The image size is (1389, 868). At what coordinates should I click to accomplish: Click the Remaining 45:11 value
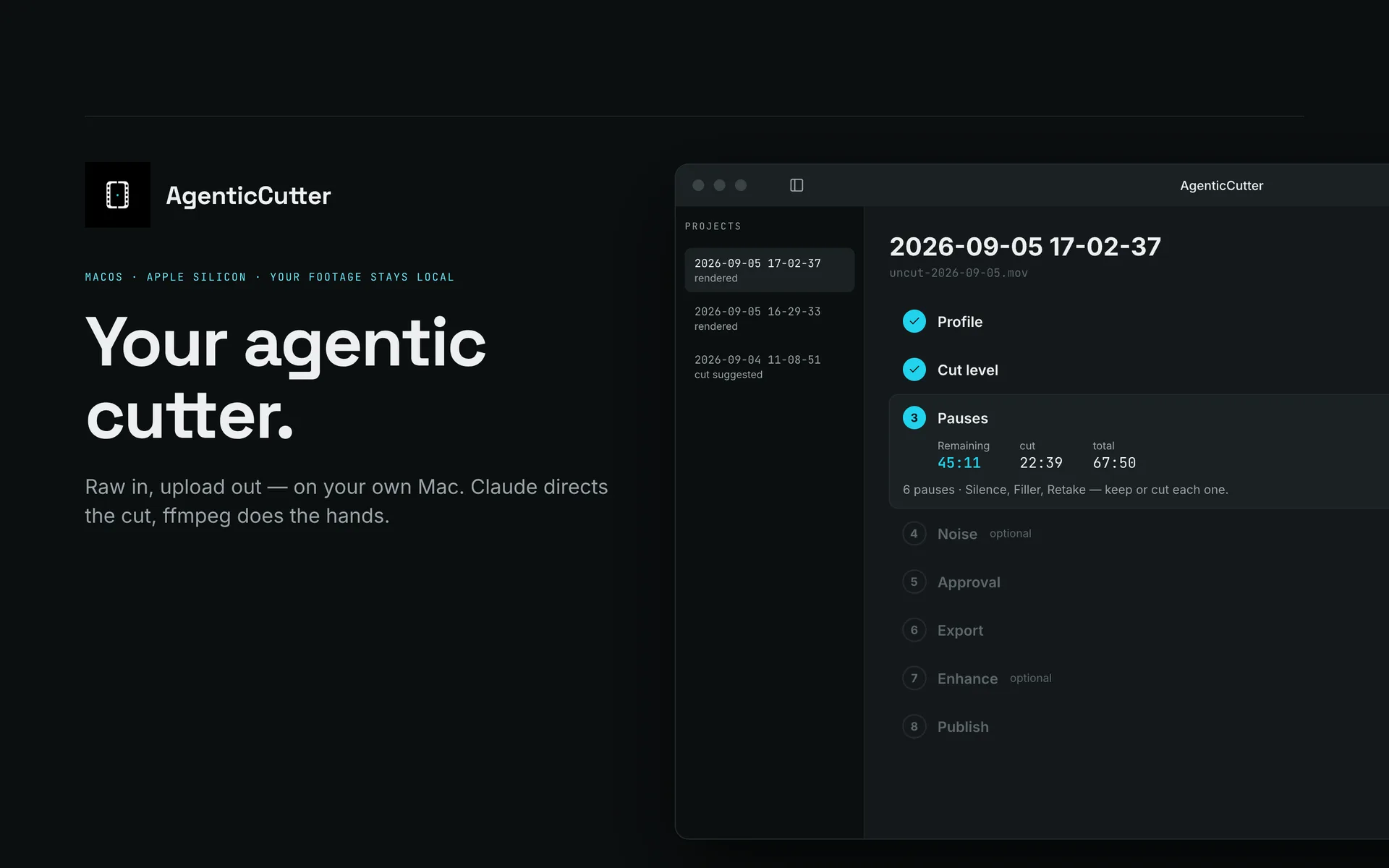coord(959,463)
